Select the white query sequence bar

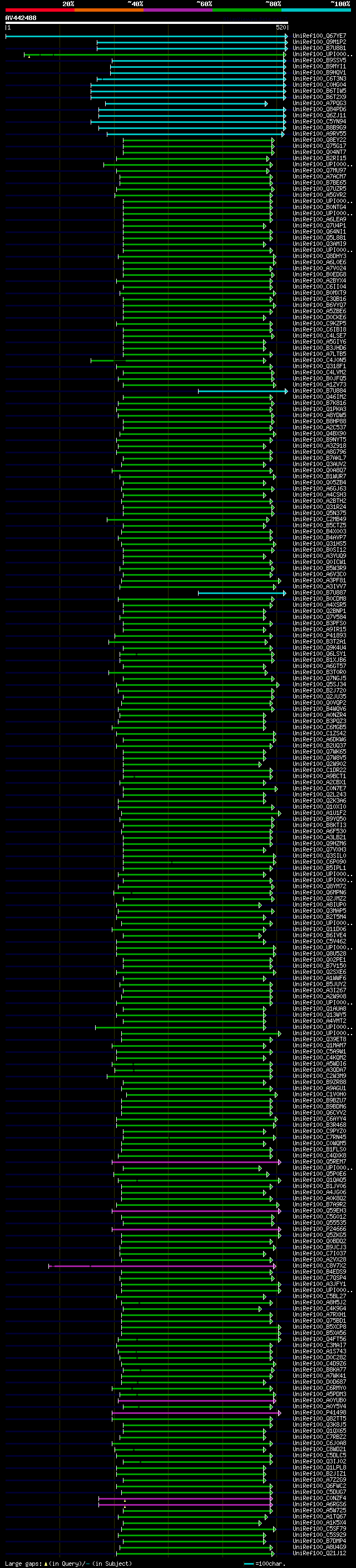(x=147, y=22)
